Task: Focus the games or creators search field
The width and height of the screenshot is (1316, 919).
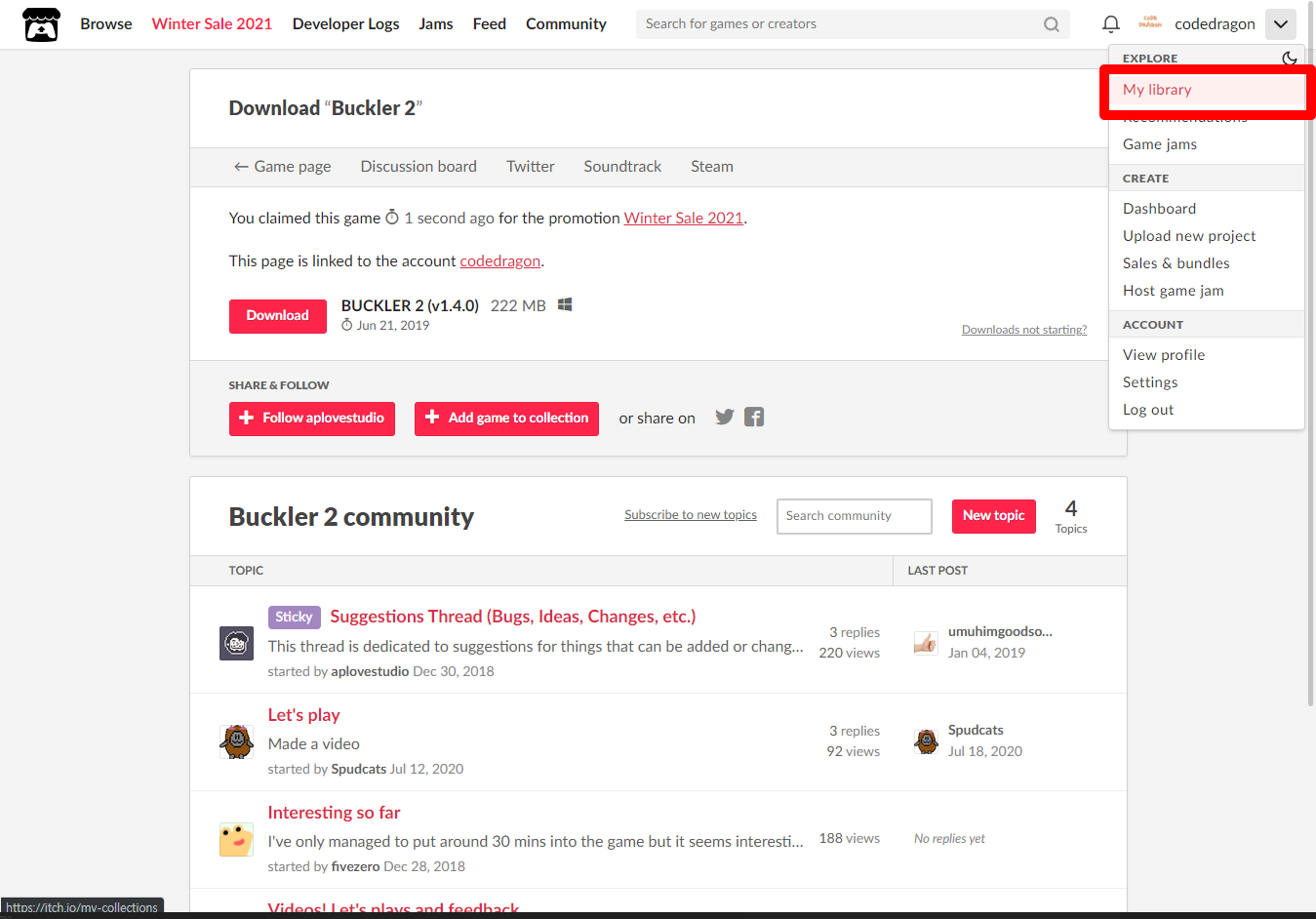Action: (839, 24)
